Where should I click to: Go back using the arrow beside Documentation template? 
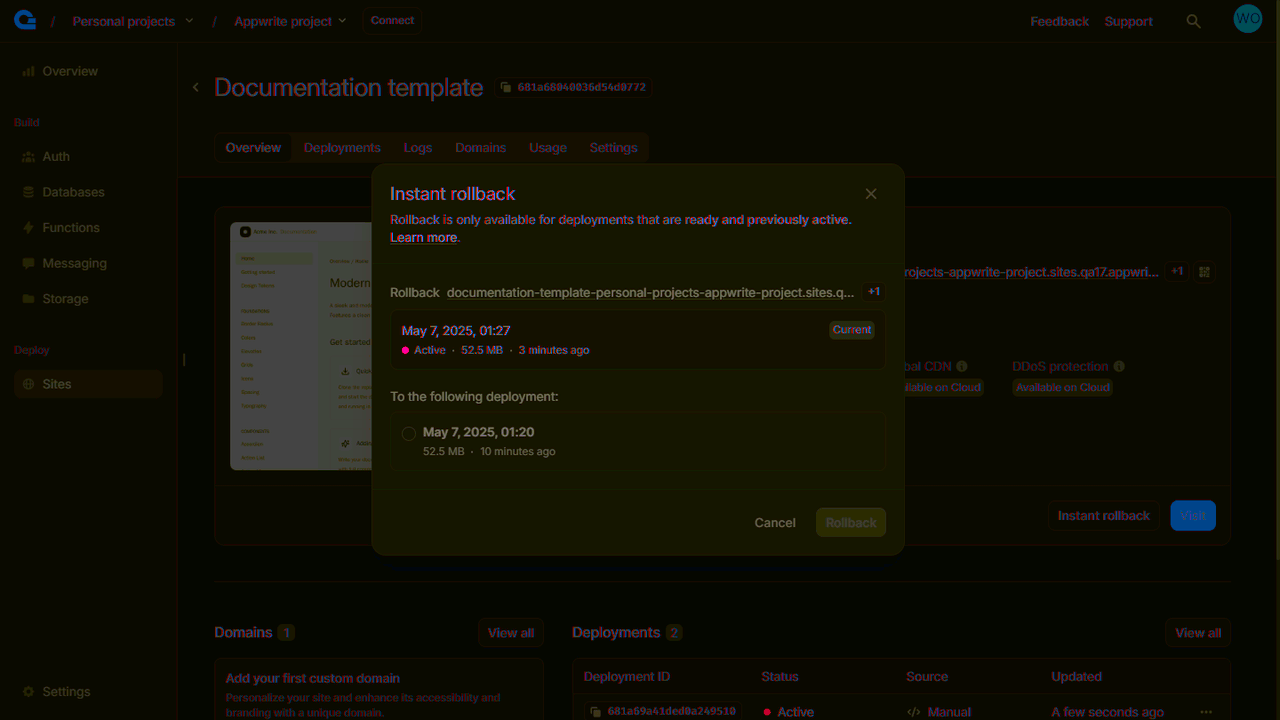(196, 88)
